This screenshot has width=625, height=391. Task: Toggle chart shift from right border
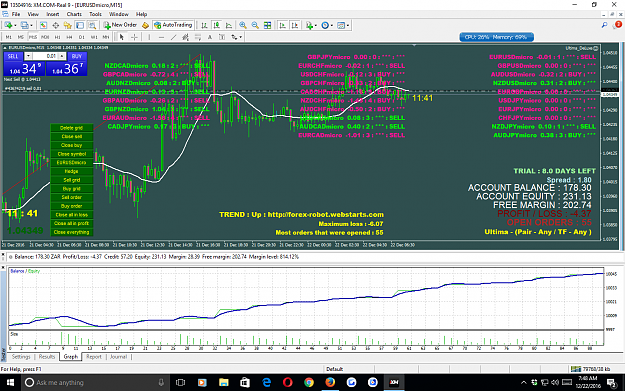(x=295, y=25)
